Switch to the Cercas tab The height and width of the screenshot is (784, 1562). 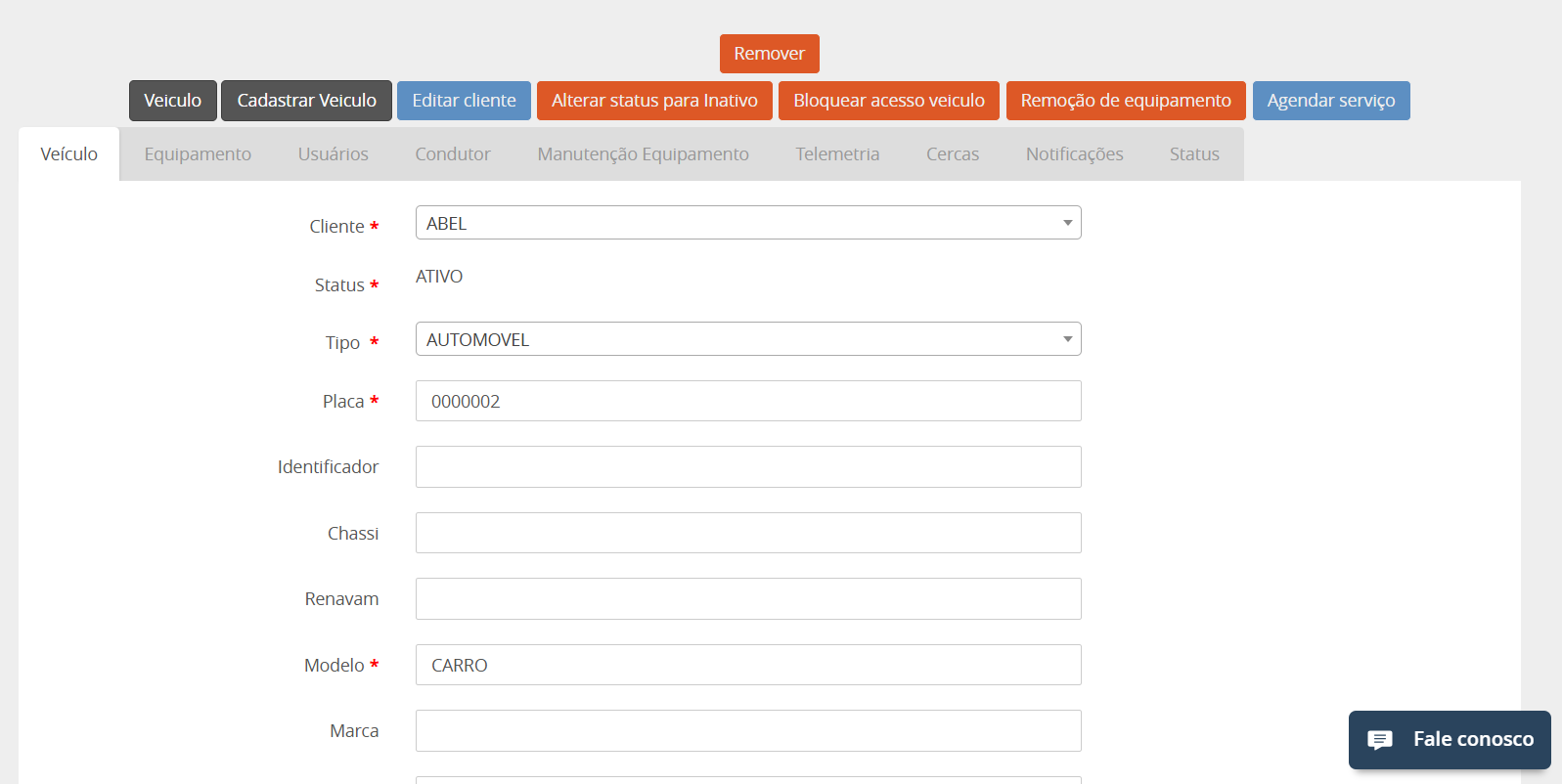(953, 154)
